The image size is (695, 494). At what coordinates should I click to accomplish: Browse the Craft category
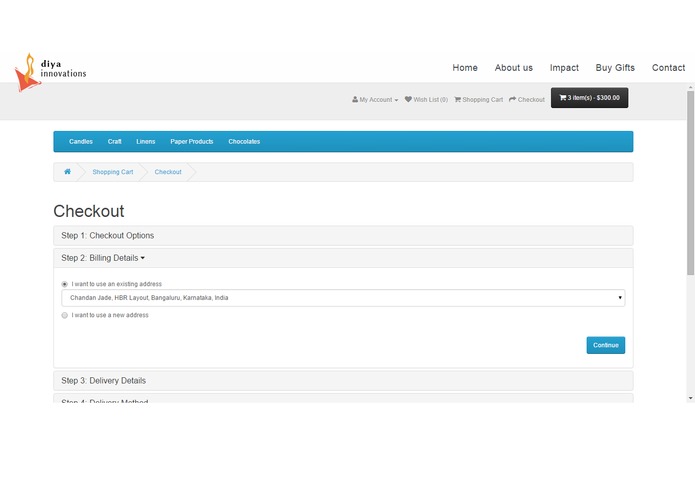(x=114, y=142)
